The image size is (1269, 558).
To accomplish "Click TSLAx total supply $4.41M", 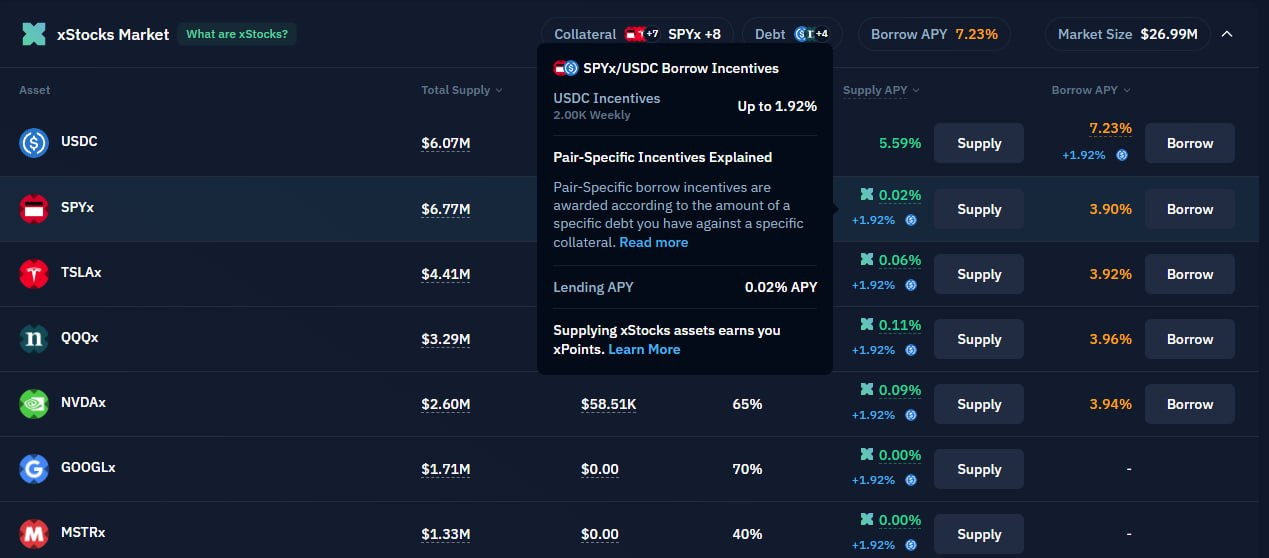I will pos(446,274).
